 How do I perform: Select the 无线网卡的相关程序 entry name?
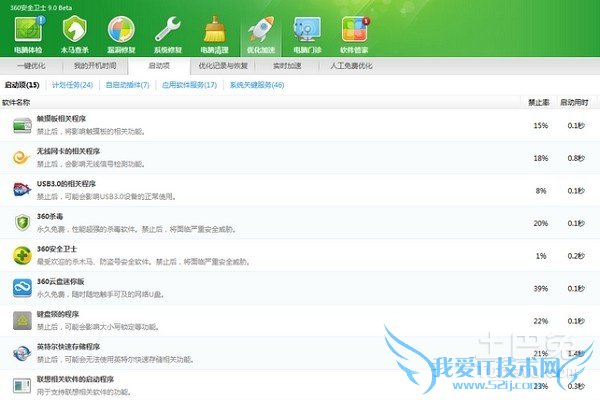(68, 151)
